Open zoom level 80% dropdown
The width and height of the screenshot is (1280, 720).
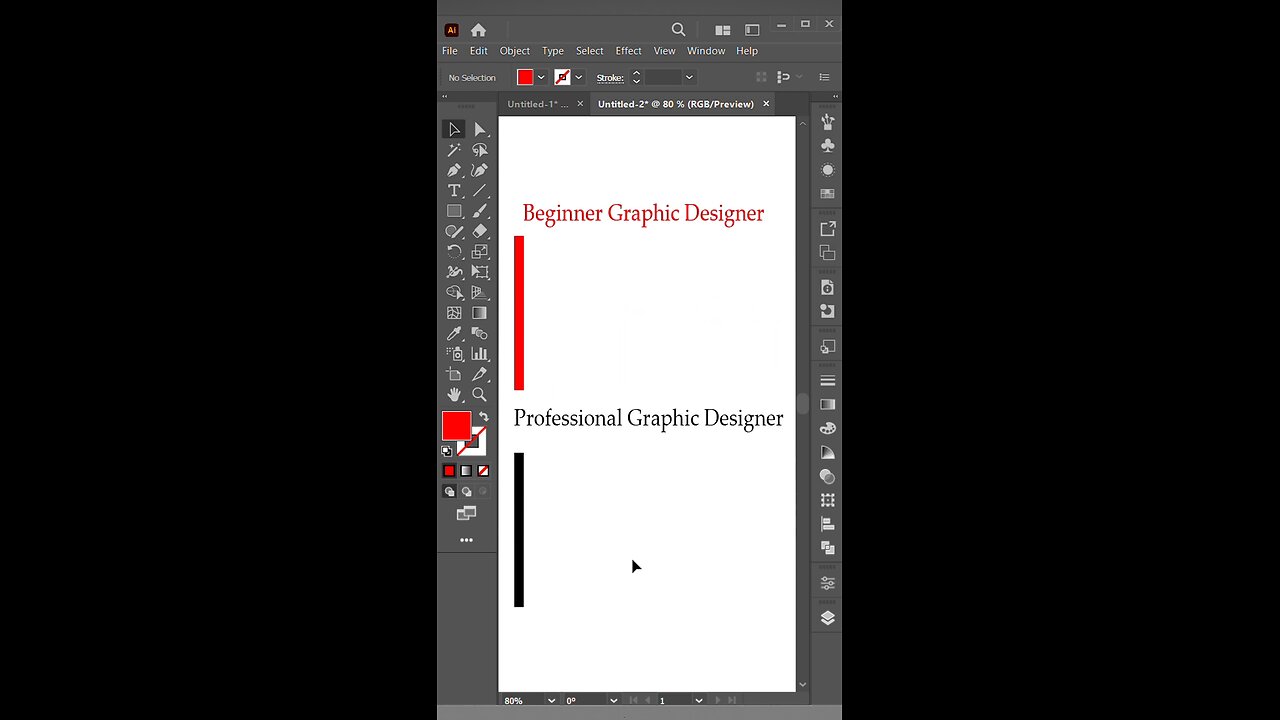(x=551, y=701)
